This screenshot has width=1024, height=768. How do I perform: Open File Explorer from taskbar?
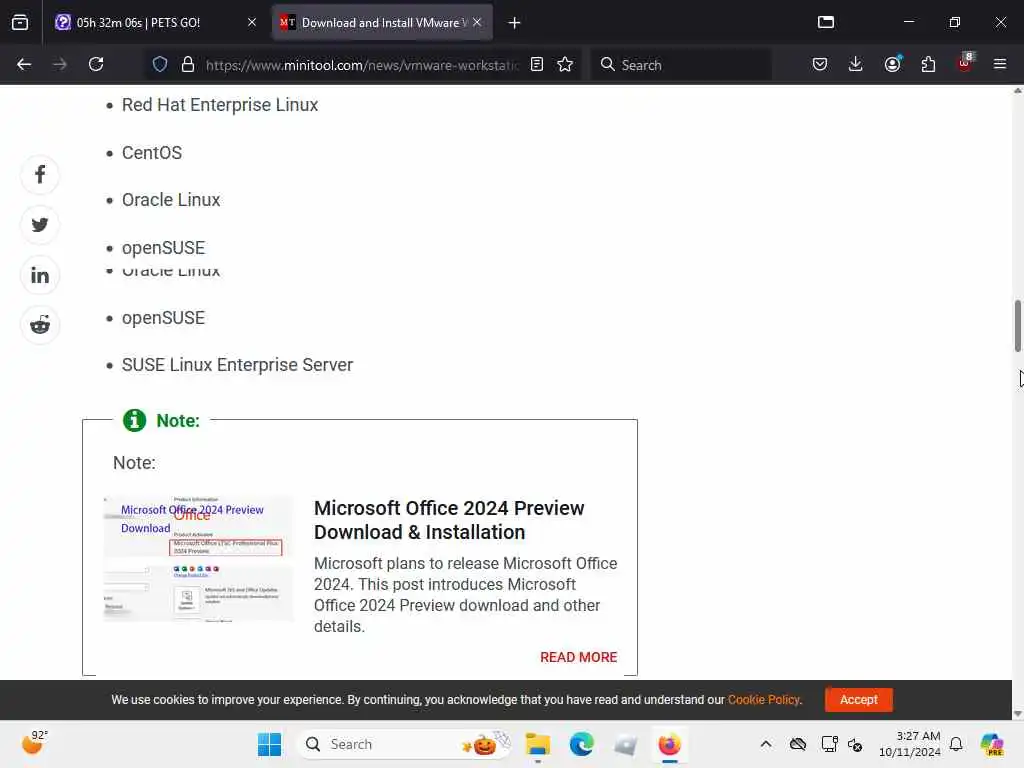[538, 744]
